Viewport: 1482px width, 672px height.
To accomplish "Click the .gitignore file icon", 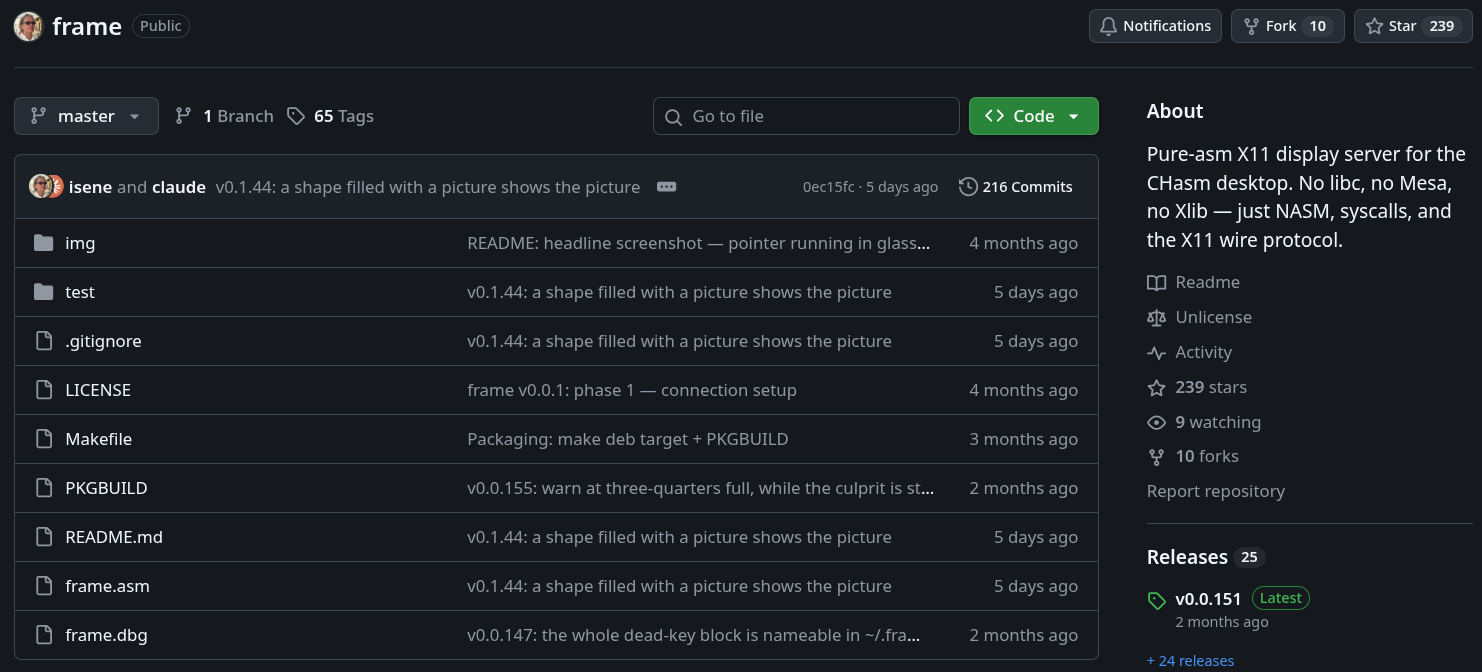I will (x=43, y=341).
